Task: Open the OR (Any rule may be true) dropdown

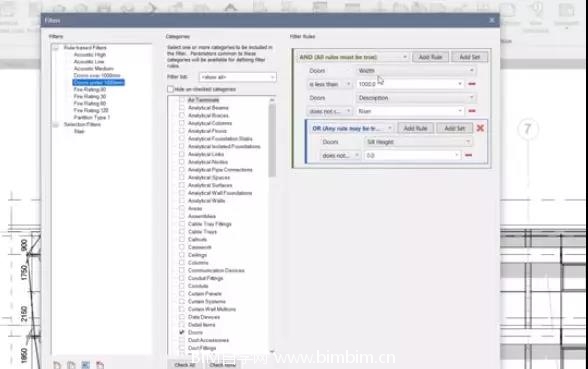Action: coord(352,128)
